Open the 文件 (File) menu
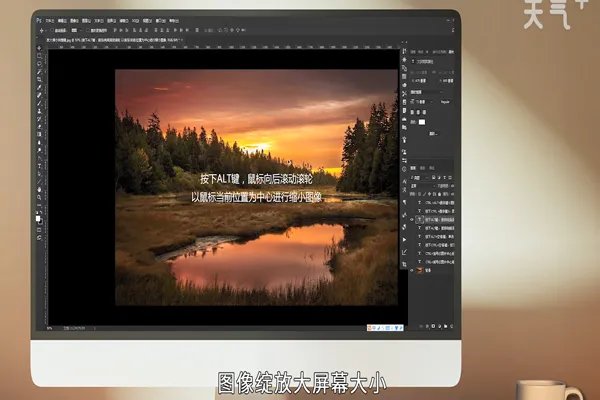The width and height of the screenshot is (600, 400). (50, 19)
